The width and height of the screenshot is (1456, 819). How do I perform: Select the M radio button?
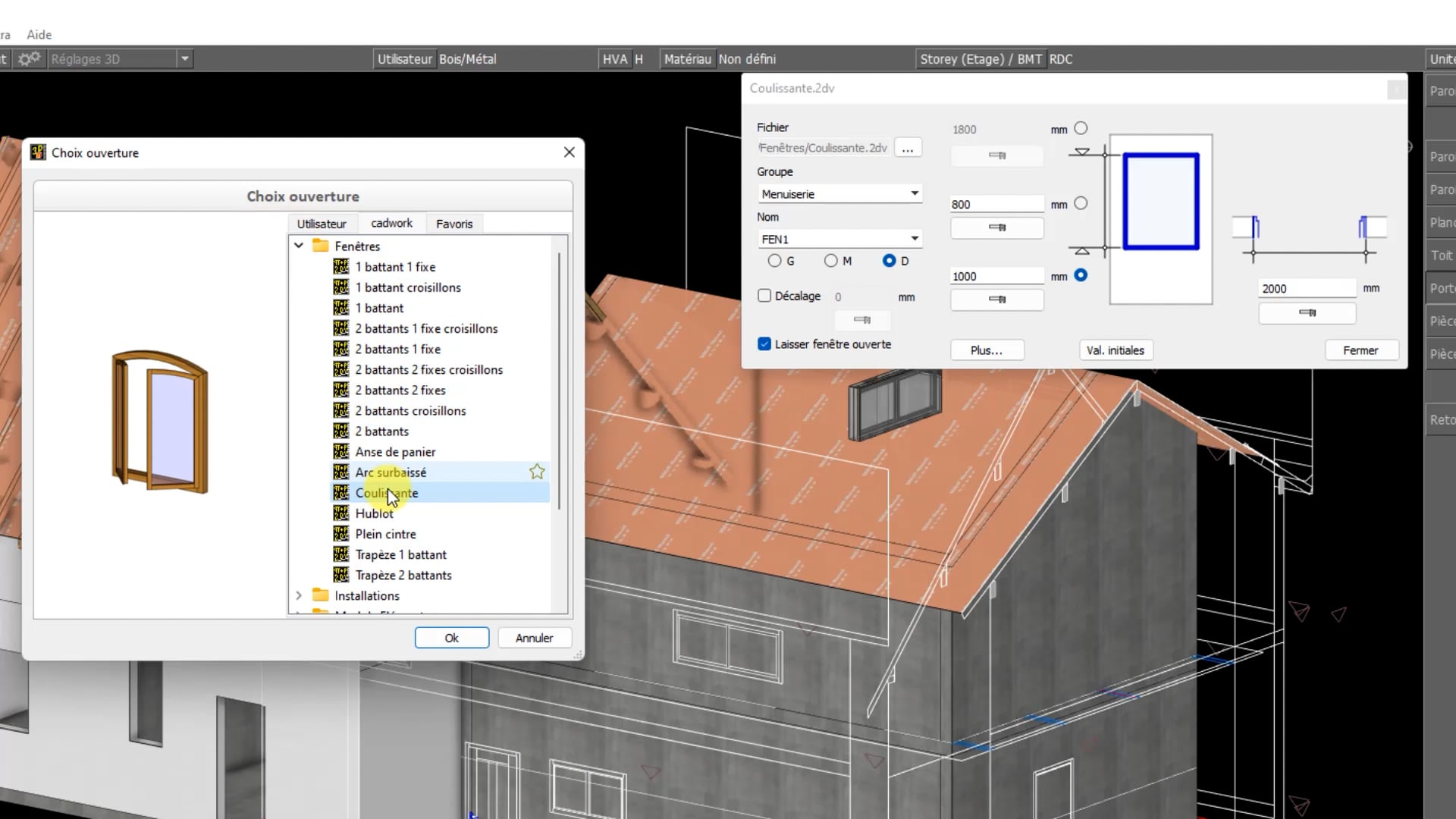[x=831, y=261]
